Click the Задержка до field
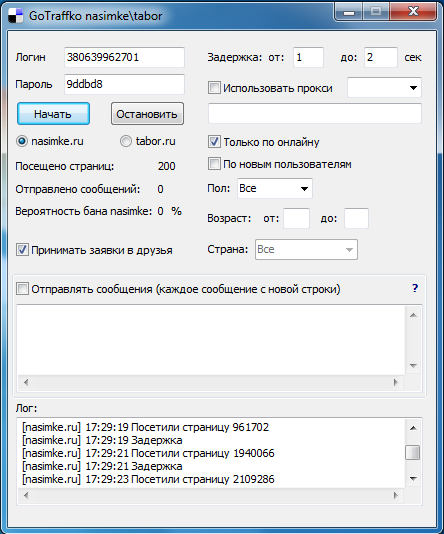This screenshot has width=444, height=534. [x=381, y=57]
